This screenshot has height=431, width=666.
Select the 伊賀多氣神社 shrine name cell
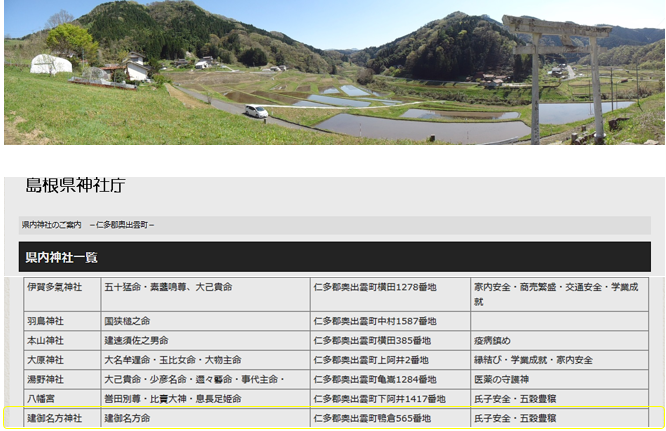click(x=62, y=295)
